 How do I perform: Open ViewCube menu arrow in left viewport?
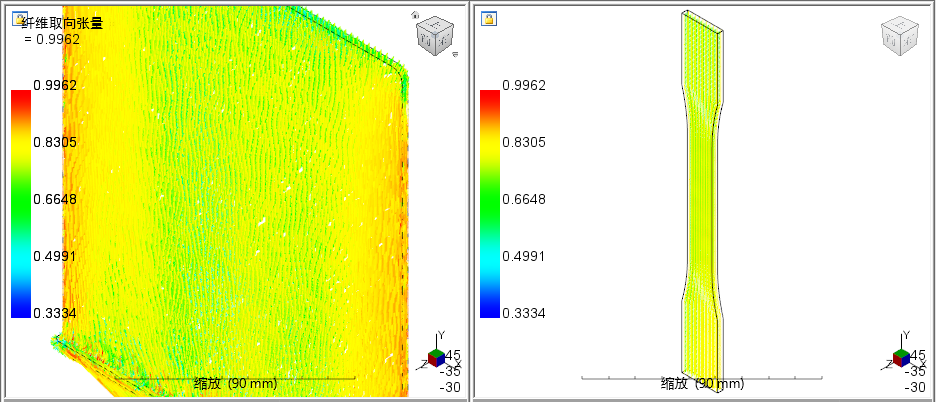pyautogui.click(x=455, y=54)
